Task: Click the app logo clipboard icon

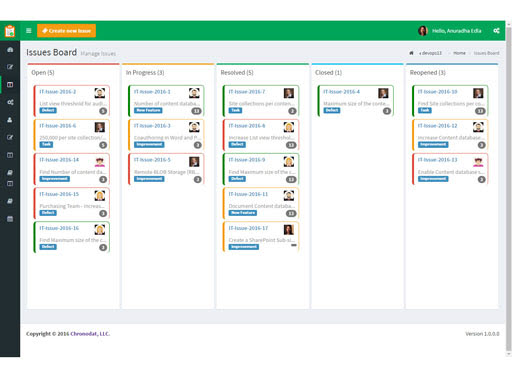Action: (x=10, y=31)
